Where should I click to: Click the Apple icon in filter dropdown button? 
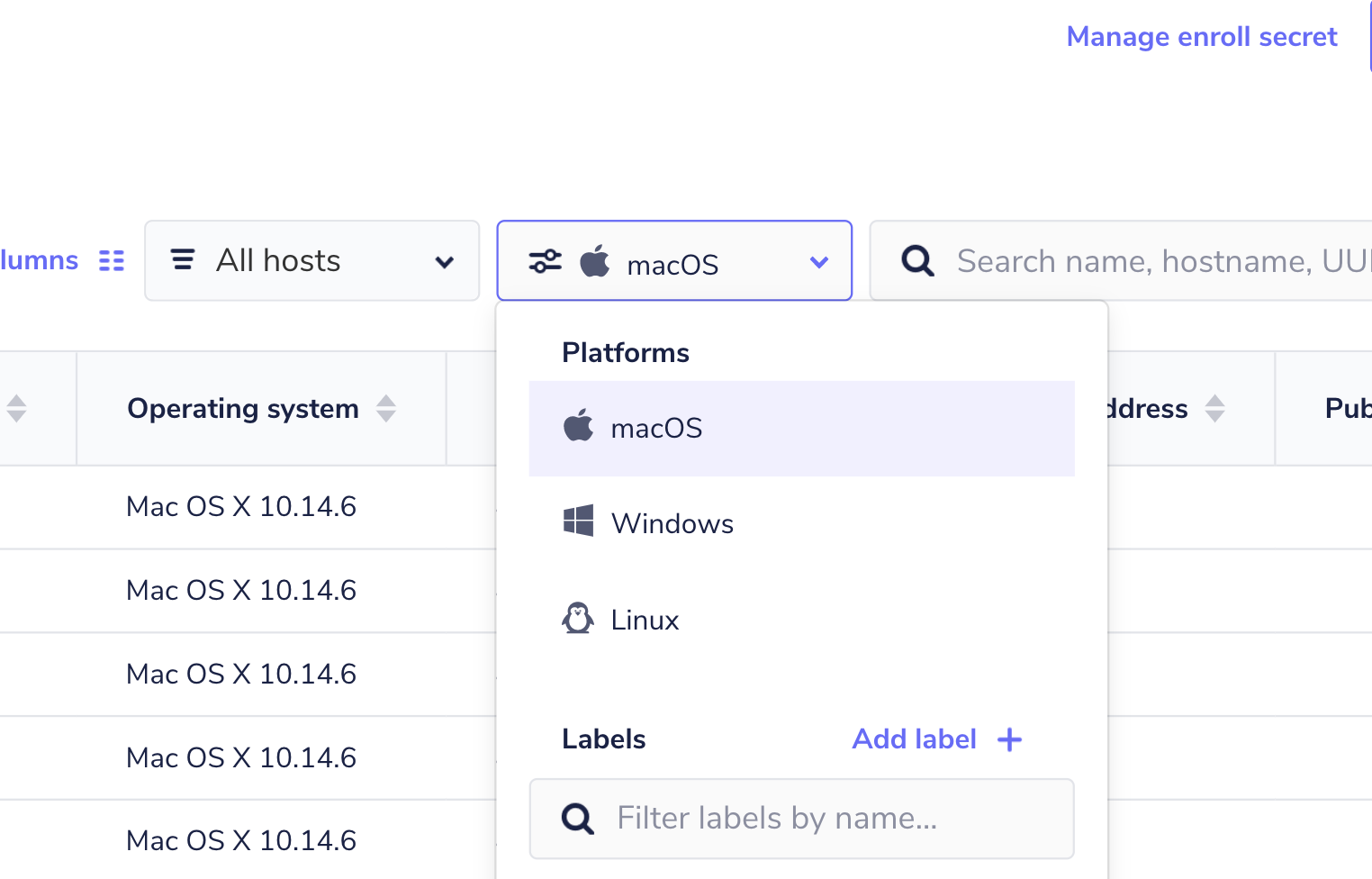click(595, 260)
